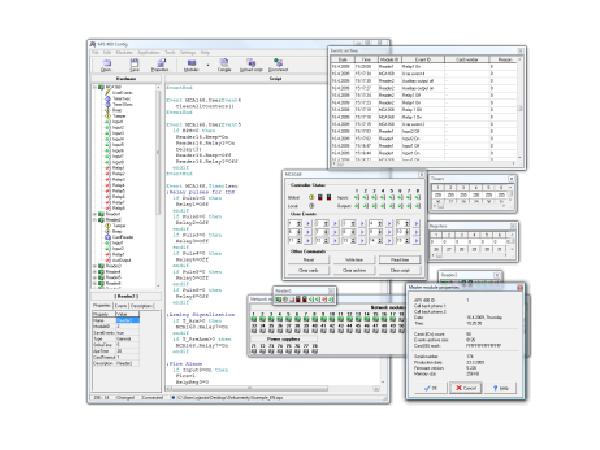The width and height of the screenshot is (600, 450).
Task: Click the Modules toolbar icon
Action: 190,65
